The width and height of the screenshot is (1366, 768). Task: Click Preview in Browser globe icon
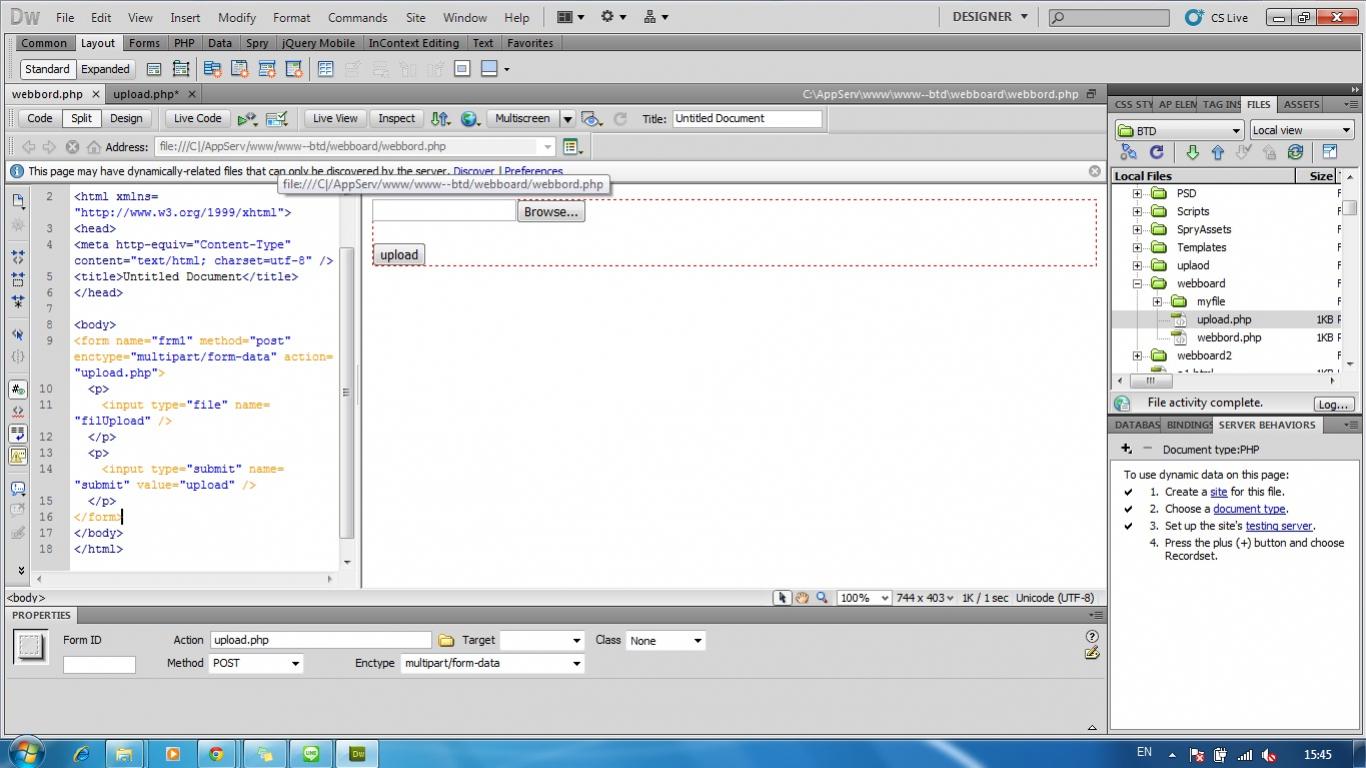point(470,118)
